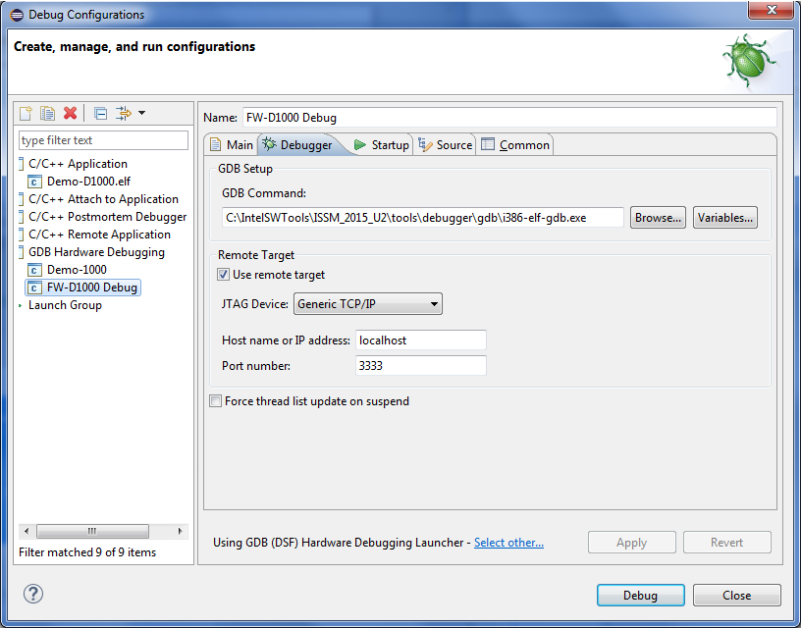Viewport: 801px width, 630px height.
Task: Click the New launch configuration icon
Action: click(26, 113)
